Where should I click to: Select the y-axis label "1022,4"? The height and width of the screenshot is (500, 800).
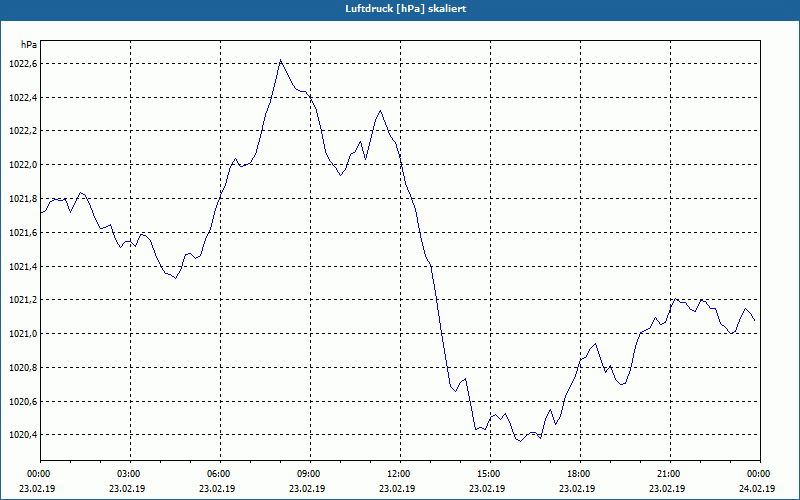(23, 97)
